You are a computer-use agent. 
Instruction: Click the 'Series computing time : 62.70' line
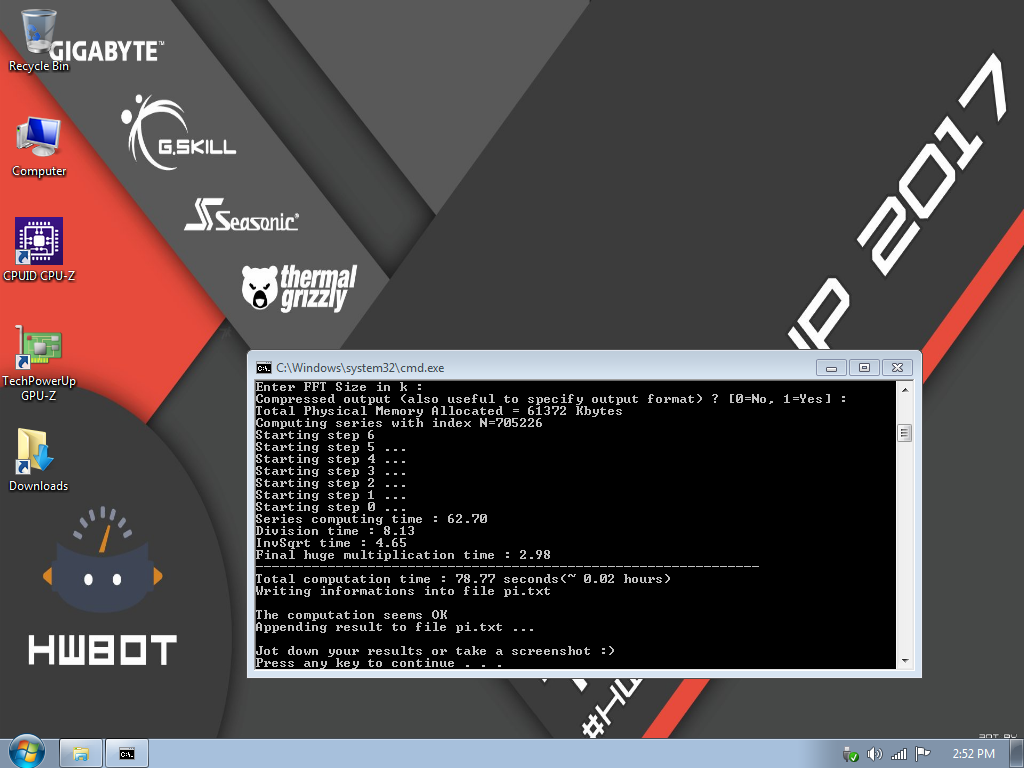point(372,519)
